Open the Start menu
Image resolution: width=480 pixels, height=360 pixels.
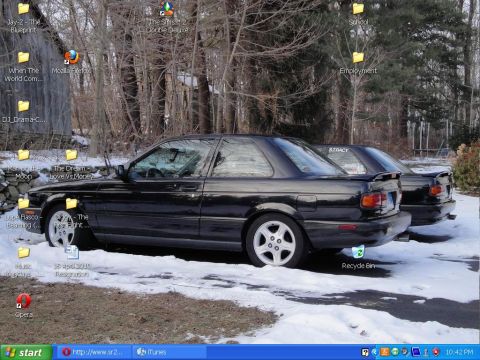(26, 352)
